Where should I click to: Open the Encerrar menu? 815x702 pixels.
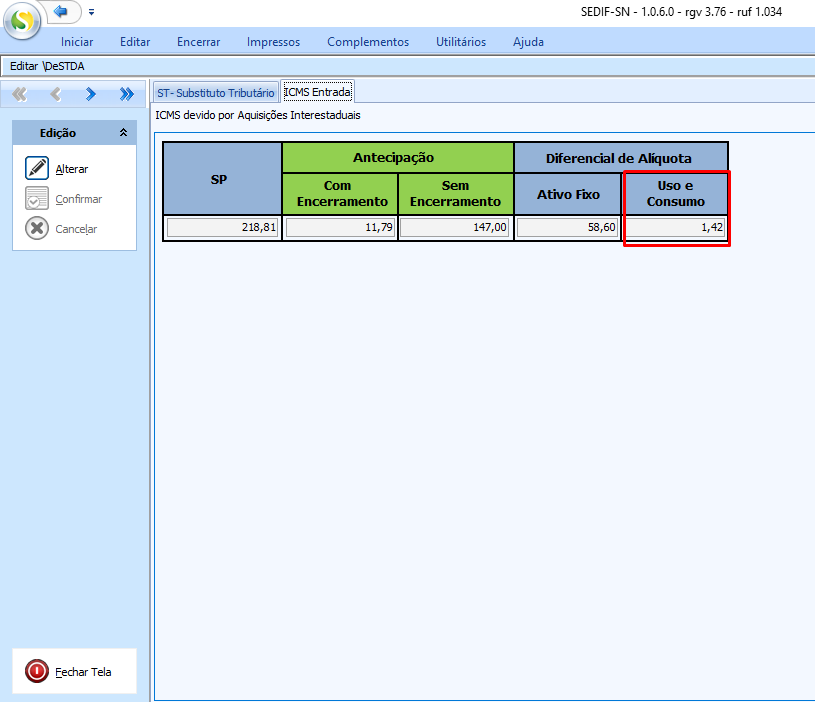[199, 42]
